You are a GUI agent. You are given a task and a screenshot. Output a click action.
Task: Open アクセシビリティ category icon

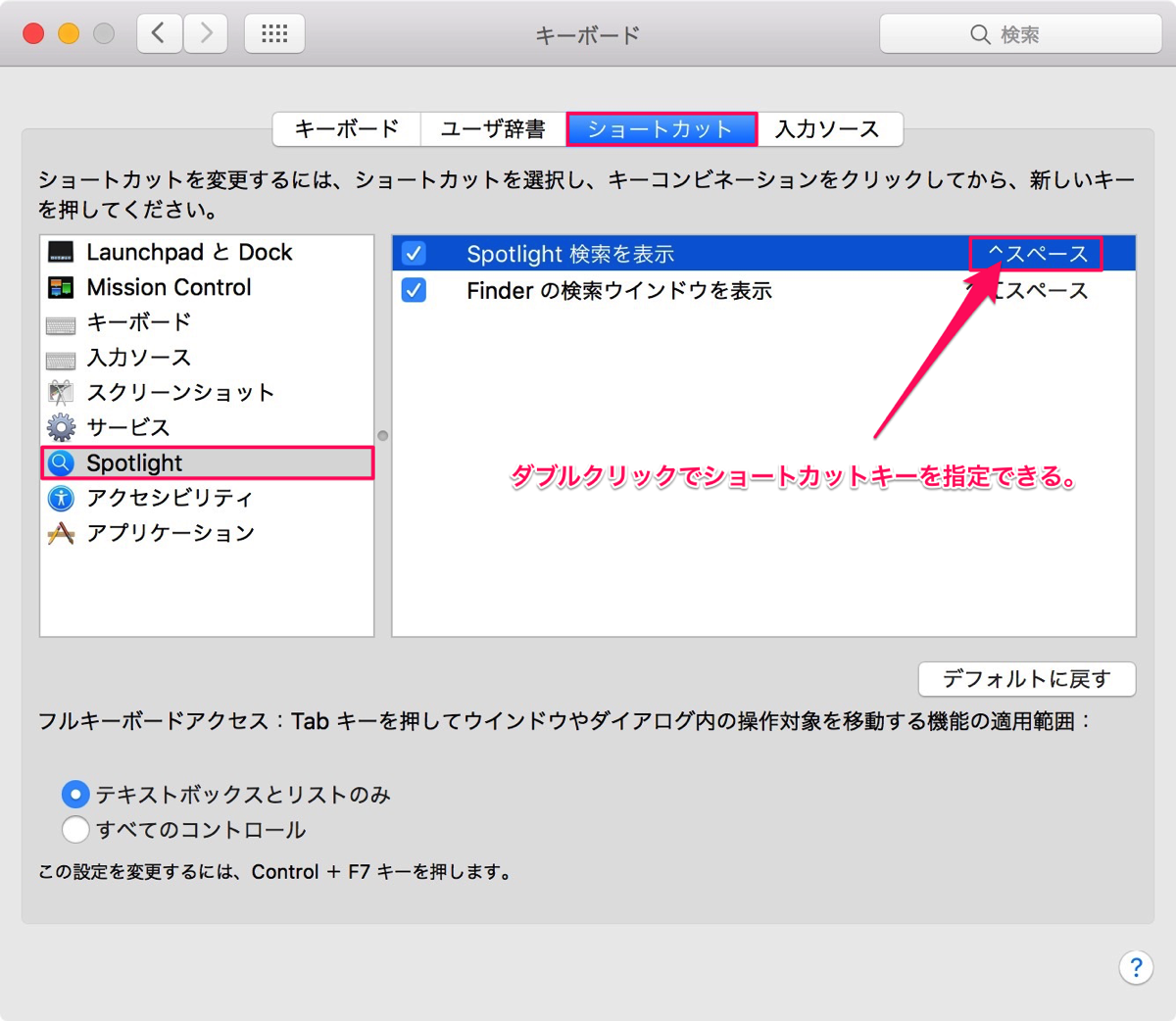point(61,498)
